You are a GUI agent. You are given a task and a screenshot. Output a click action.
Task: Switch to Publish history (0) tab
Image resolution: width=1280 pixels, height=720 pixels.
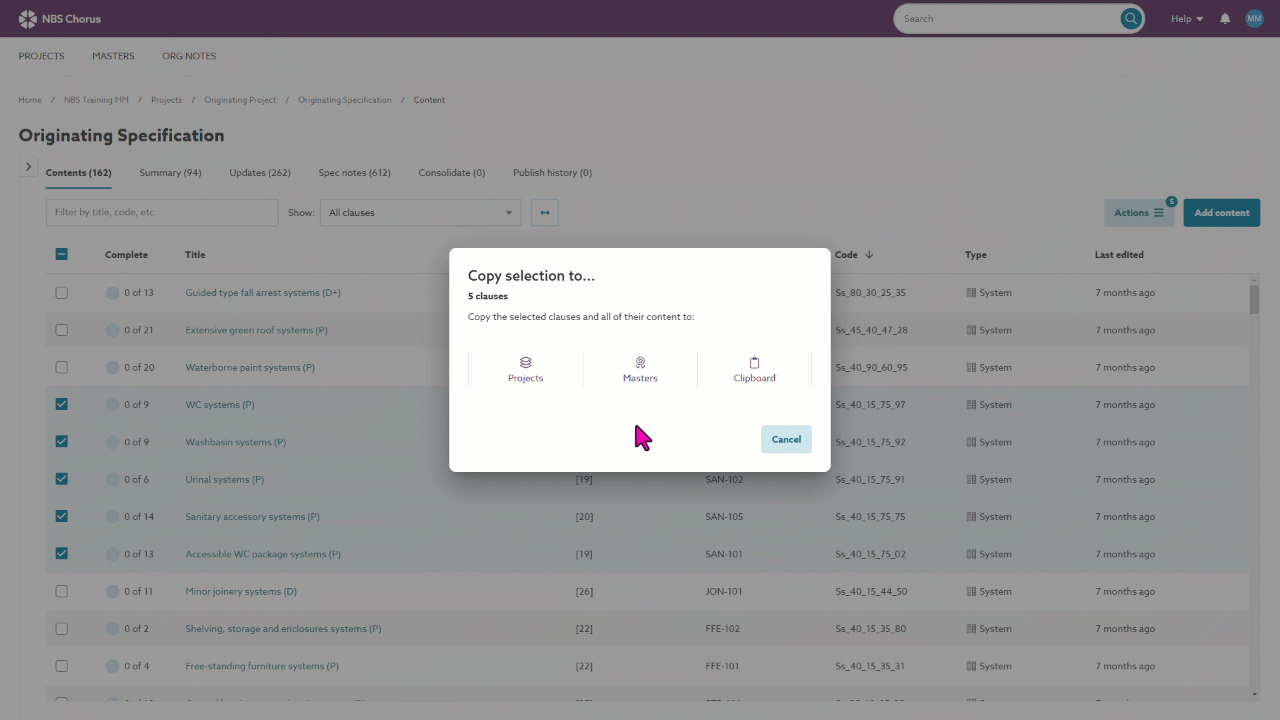[x=552, y=173]
